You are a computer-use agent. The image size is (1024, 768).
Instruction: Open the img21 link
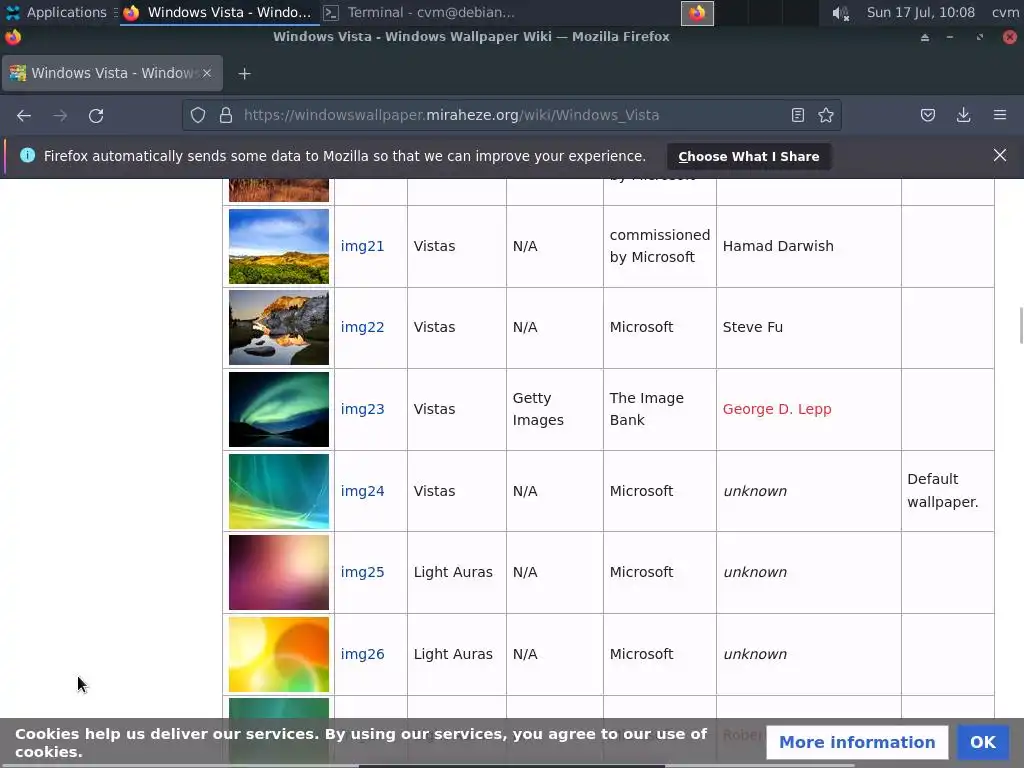coord(362,246)
